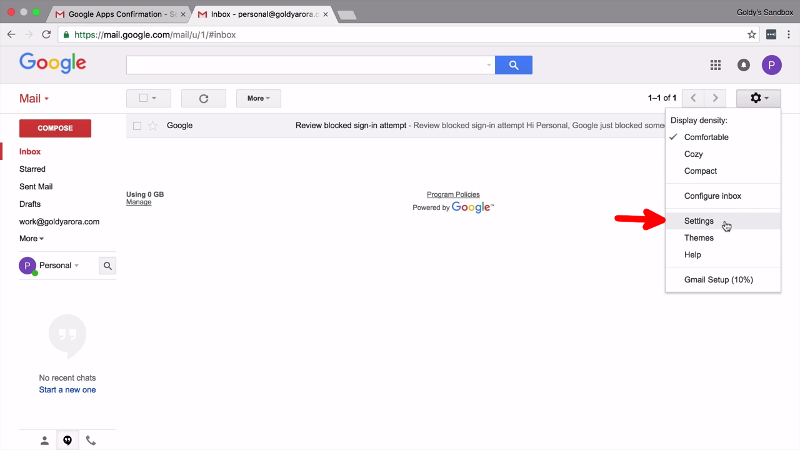The image size is (800, 450).
Task: Expand More labels in sidebar
Action: (x=32, y=238)
